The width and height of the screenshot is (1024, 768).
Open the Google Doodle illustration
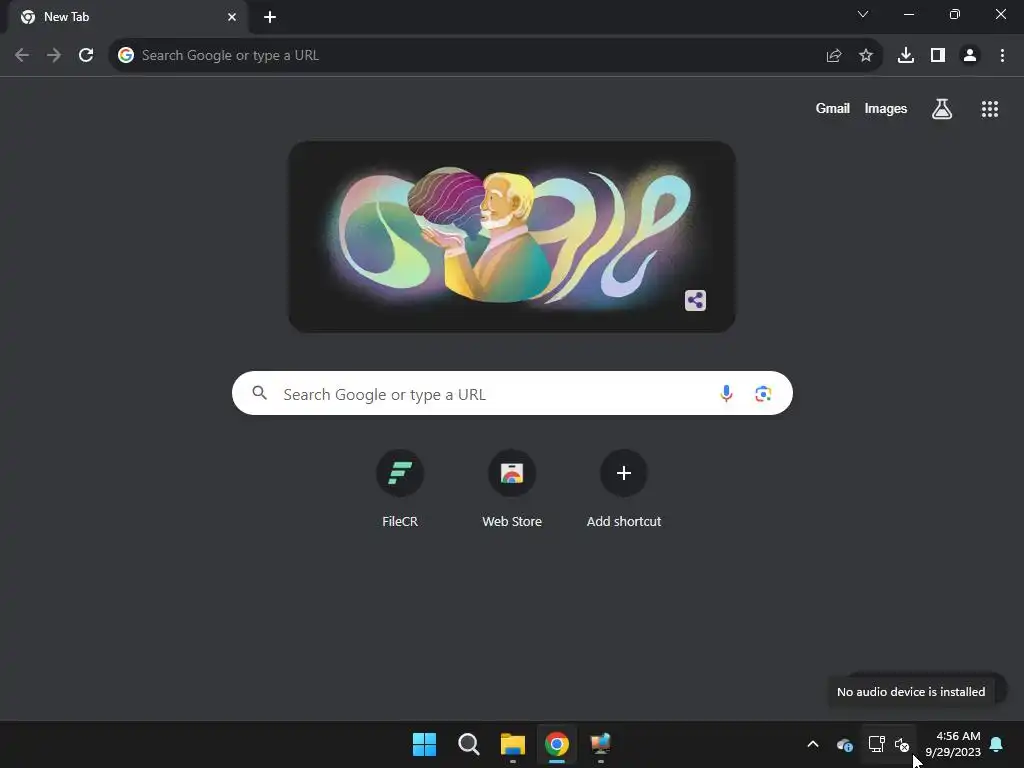click(x=512, y=236)
